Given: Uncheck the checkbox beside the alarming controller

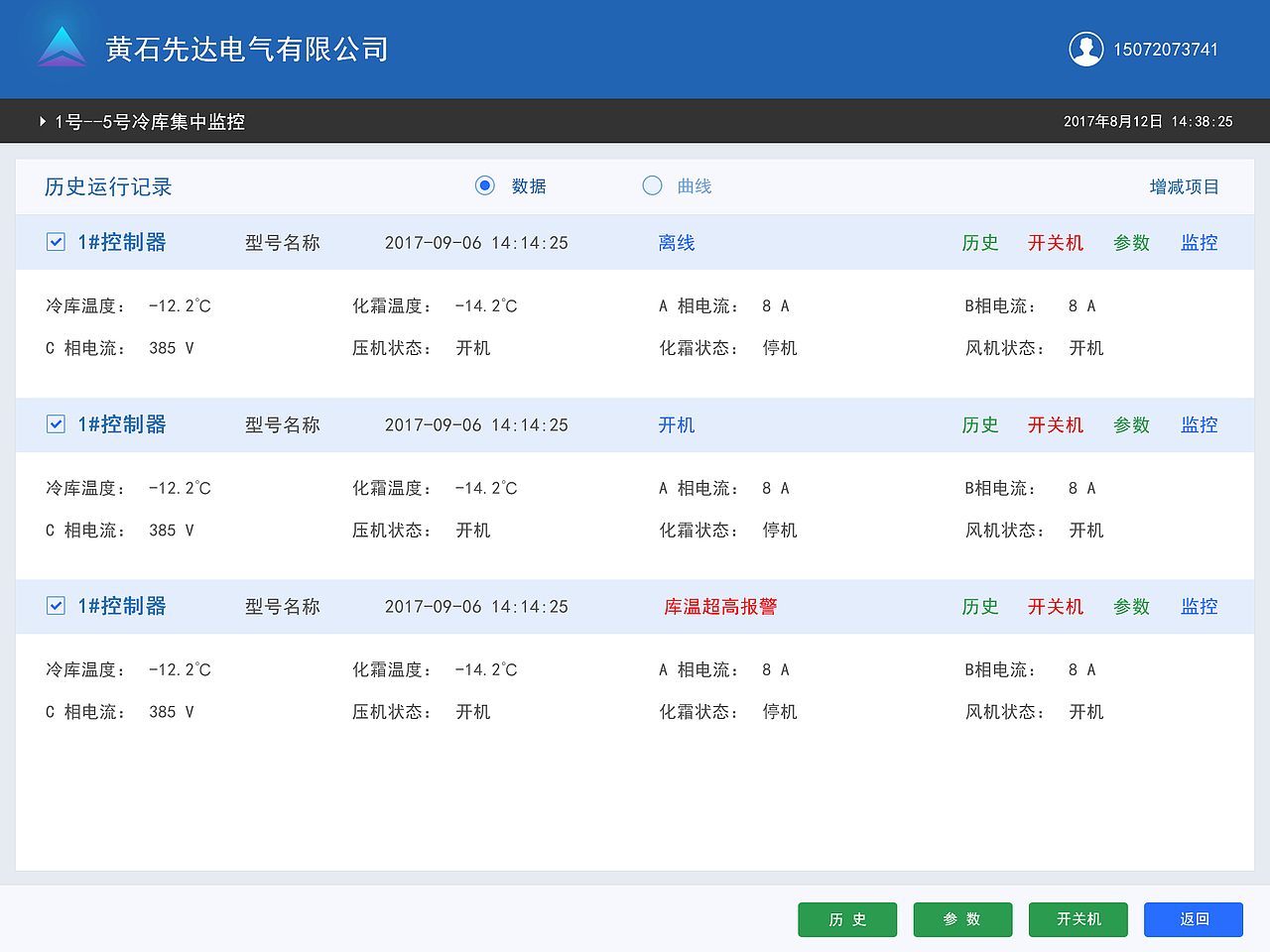Looking at the screenshot, I should point(56,605).
